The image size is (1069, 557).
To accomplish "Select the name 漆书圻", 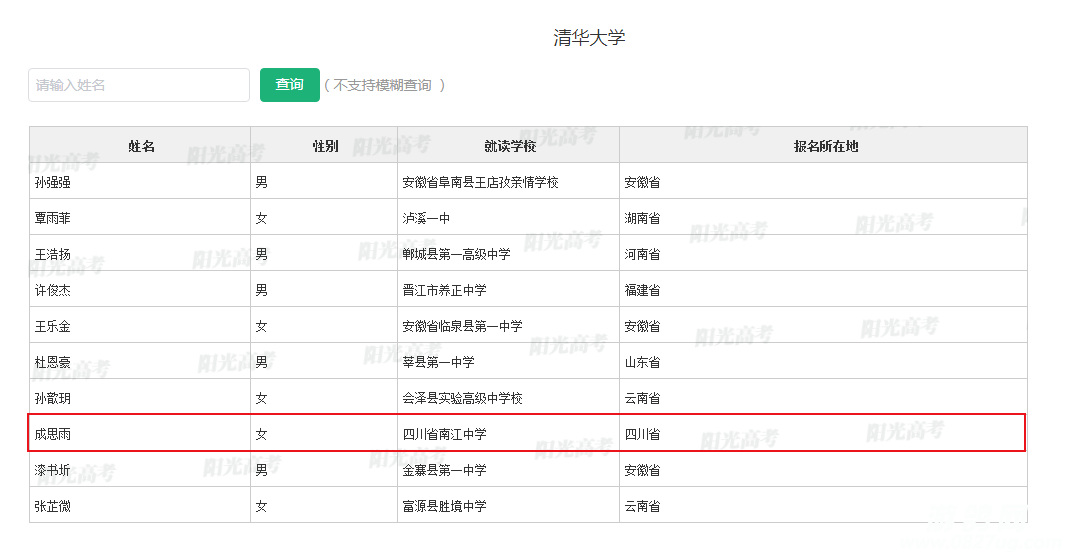I will (52, 470).
